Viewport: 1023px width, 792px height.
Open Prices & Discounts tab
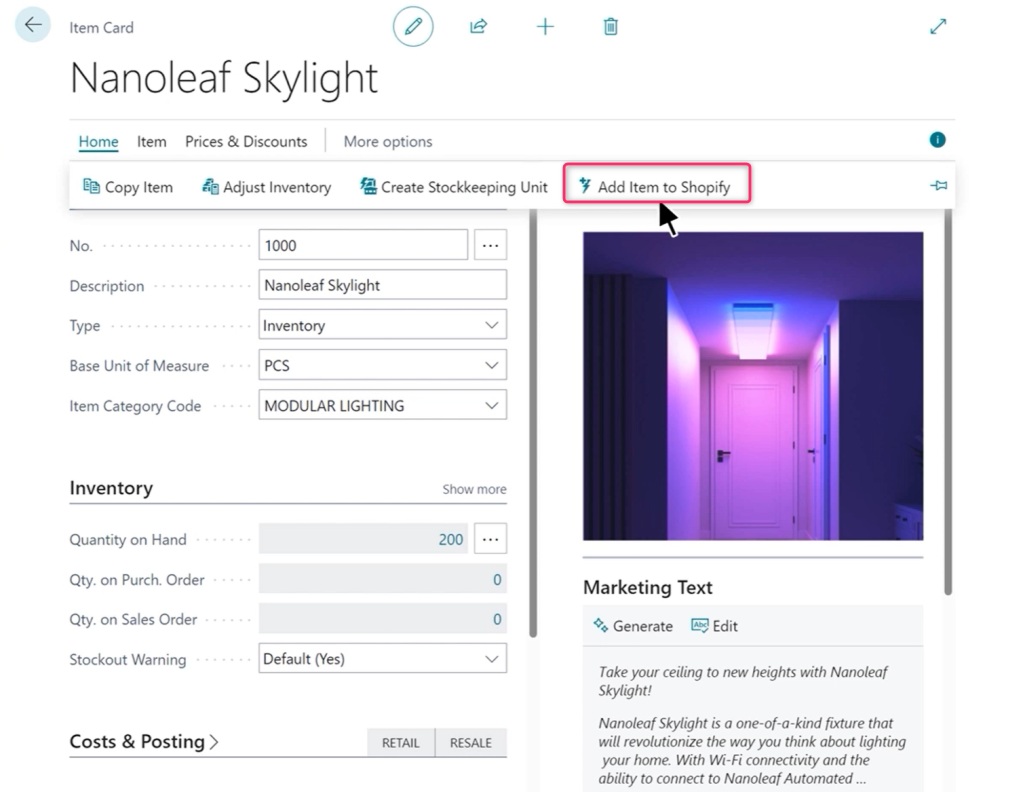(246, 142)
